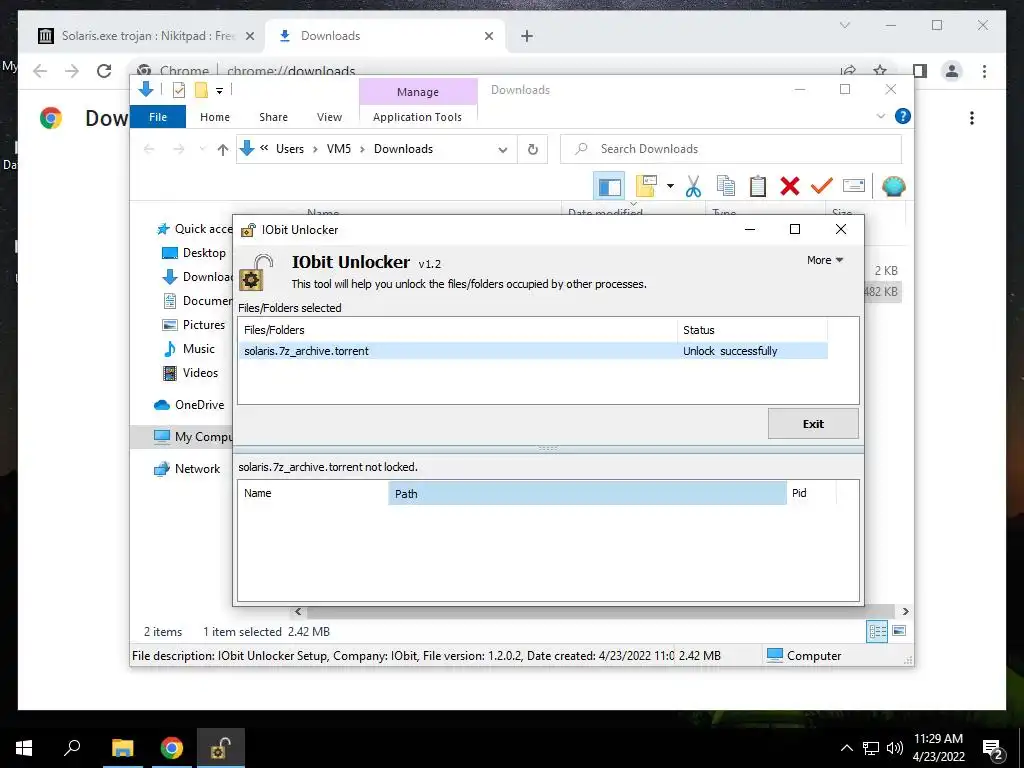Image resolution: width=1024 pixels, height=768 pixels.
Task: Click the Search Downloads field
Action: pyautogui.click(x=731, y=149)
